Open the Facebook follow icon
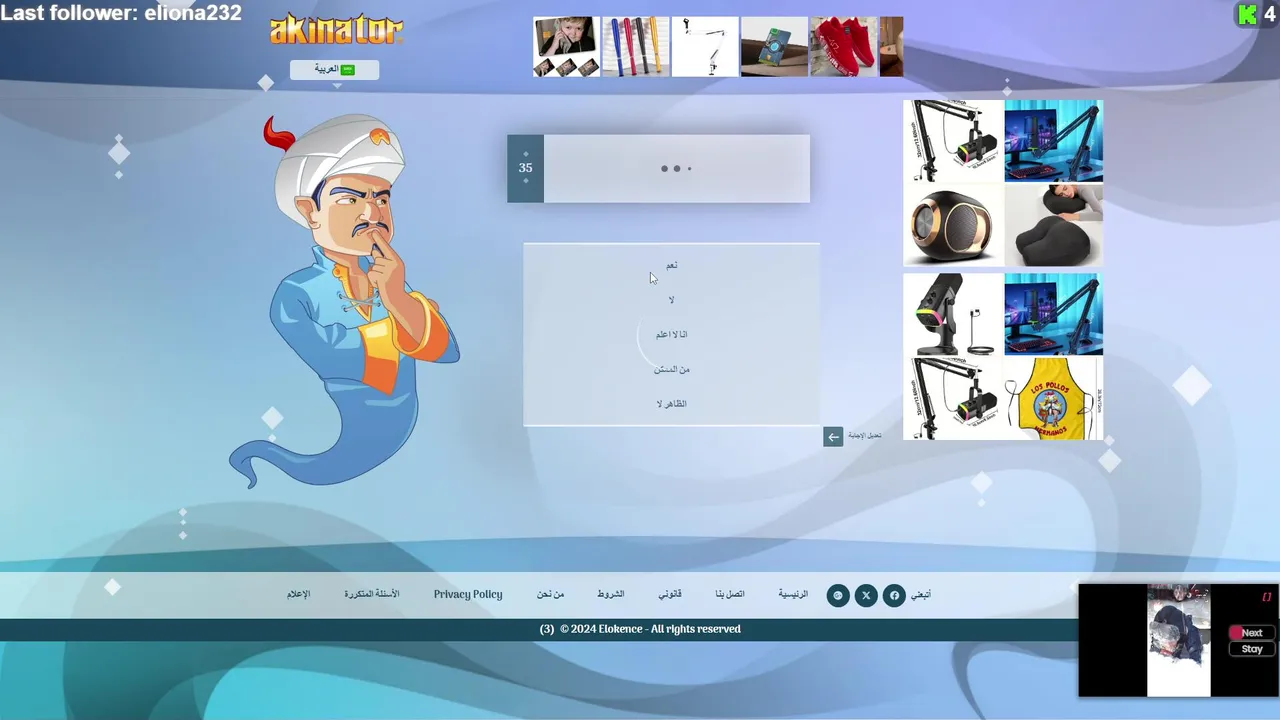The width and height of the screenshot is (1280, 720). tap(894, 595)
